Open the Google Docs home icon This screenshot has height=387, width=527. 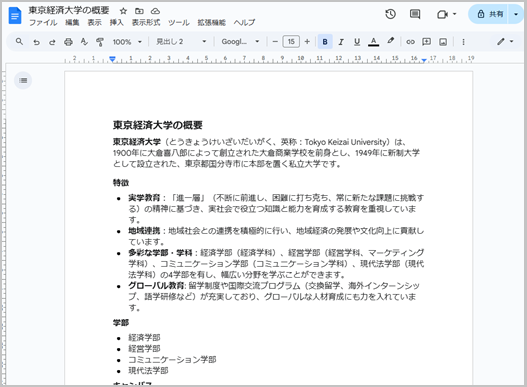tap(15, 15)
